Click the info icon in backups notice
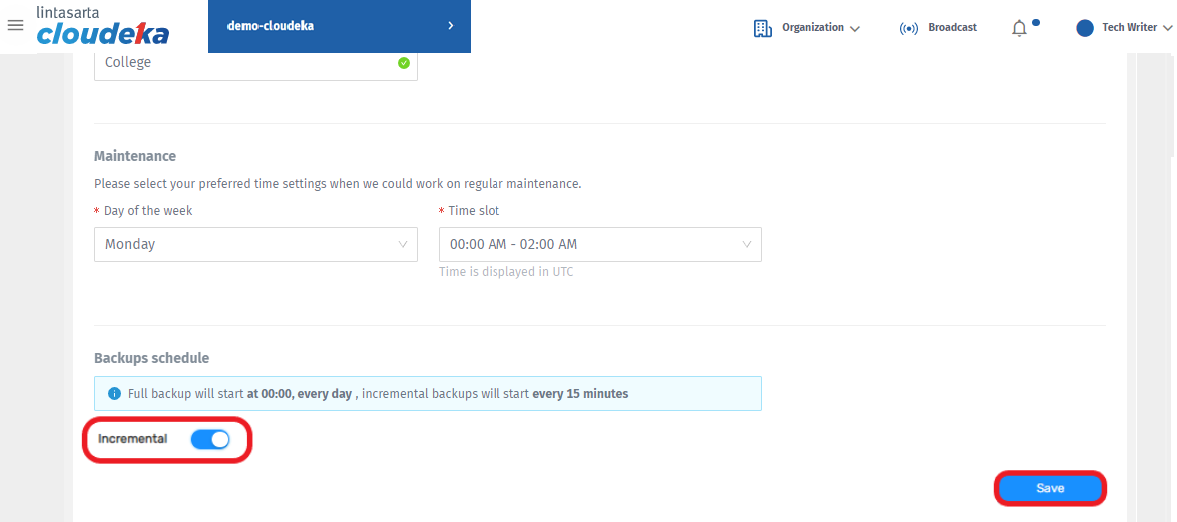The image size is (1177, 522). pyautogui.click(x=114, y=394)
